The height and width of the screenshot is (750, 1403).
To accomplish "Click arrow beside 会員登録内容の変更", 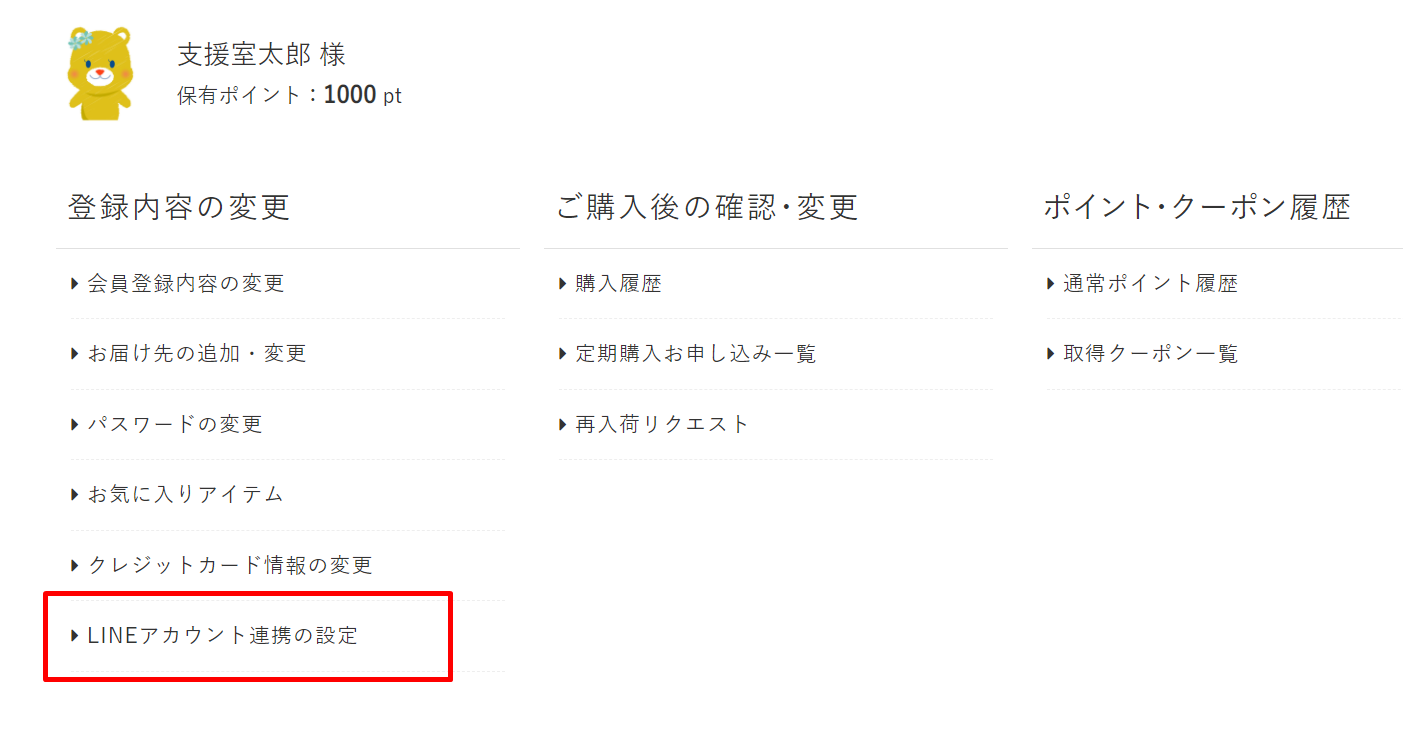I will click(75, 284).
